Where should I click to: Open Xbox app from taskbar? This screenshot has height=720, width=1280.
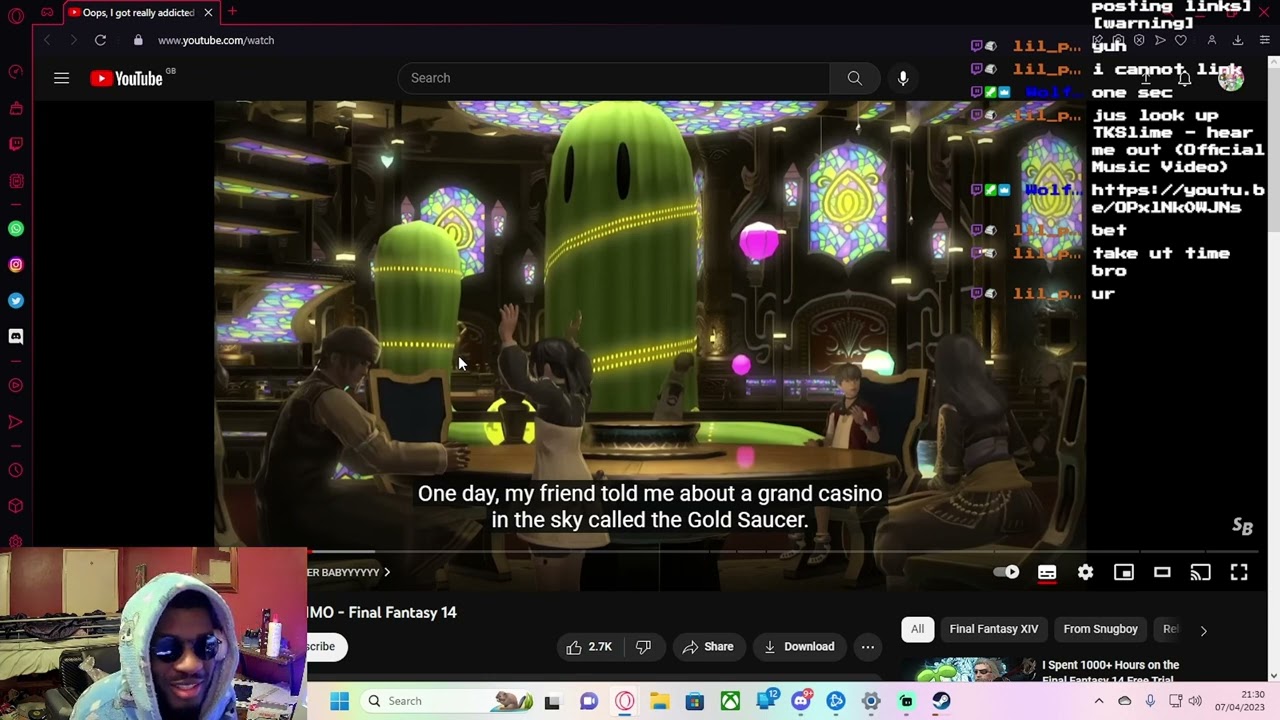tap(730, 701)
